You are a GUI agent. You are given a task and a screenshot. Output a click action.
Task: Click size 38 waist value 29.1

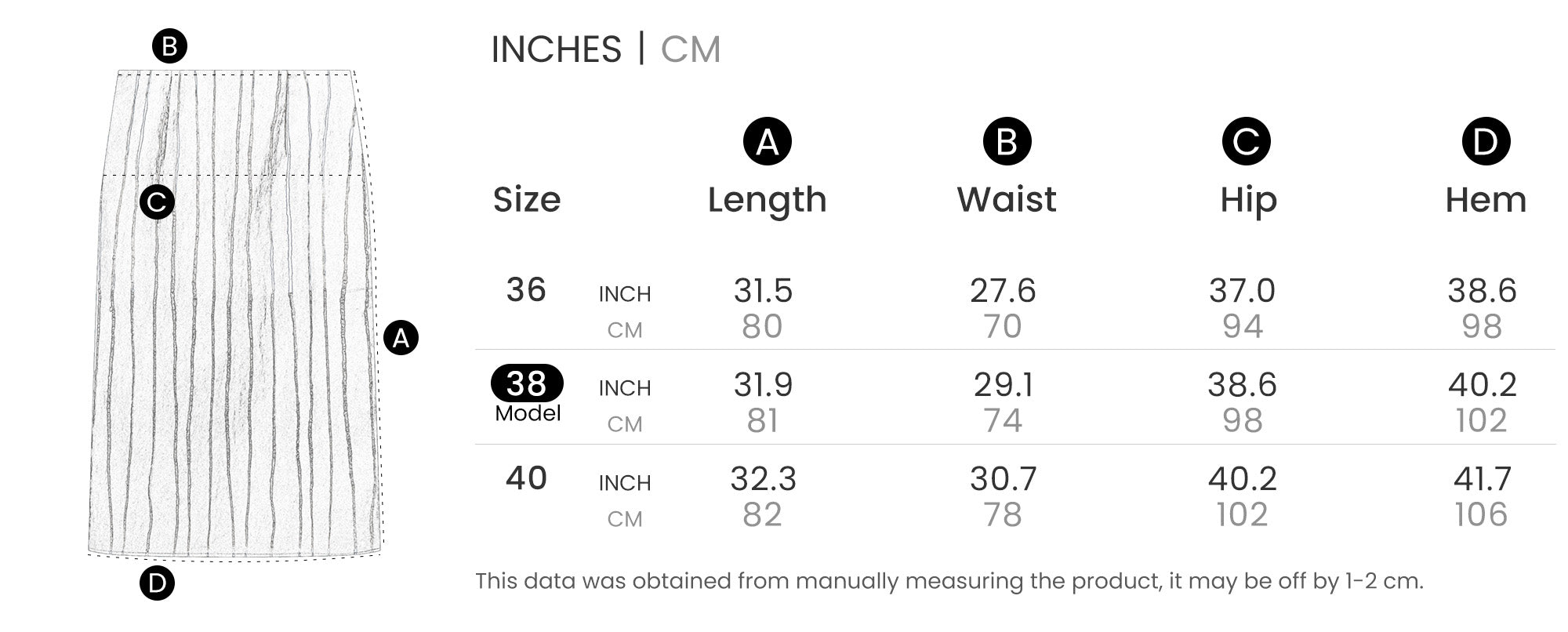[1004, 385]
